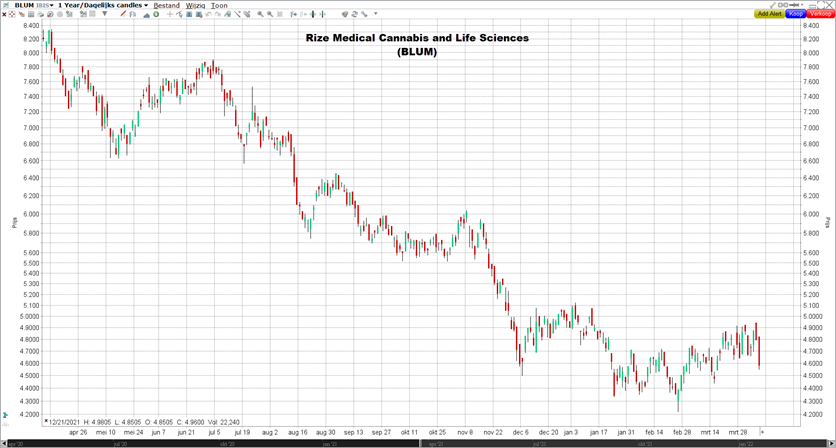This screenshot has width=836, height=448.
Task: Open the Bestand menu
Action: tap(166, 5)
